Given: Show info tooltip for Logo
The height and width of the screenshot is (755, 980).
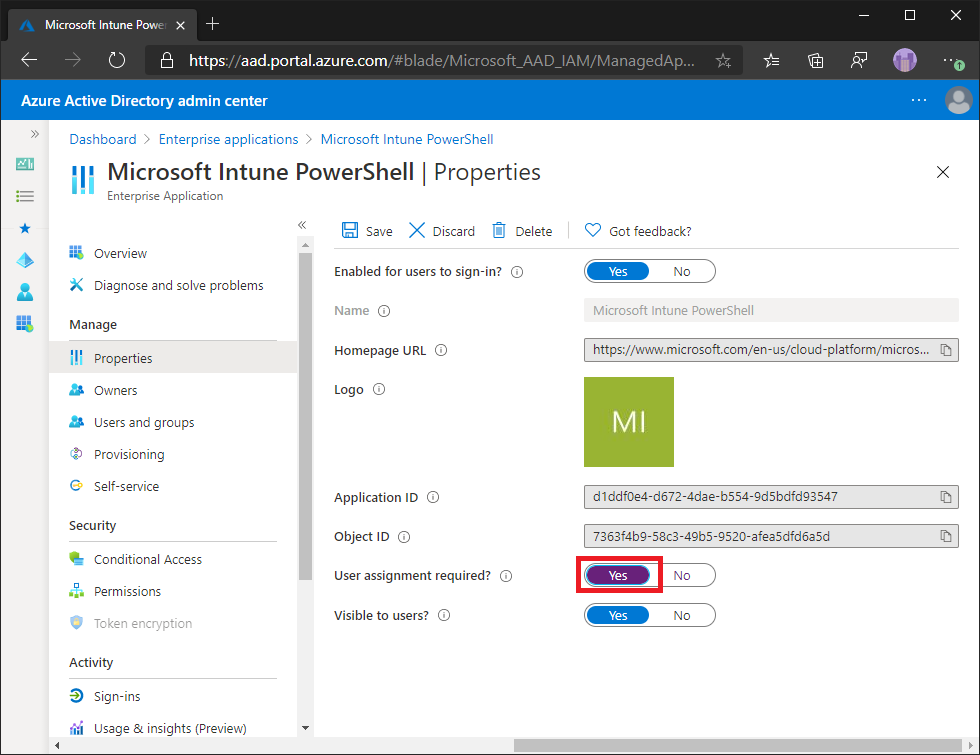Looking at the screenshot, I should click(x=379, y=389).
